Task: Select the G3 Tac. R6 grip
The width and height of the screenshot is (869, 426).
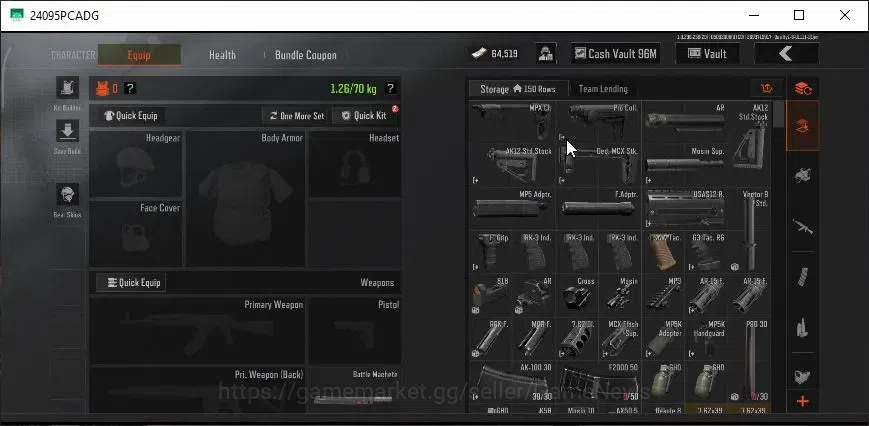Action: pyautogui.click(x=707, y=252)
